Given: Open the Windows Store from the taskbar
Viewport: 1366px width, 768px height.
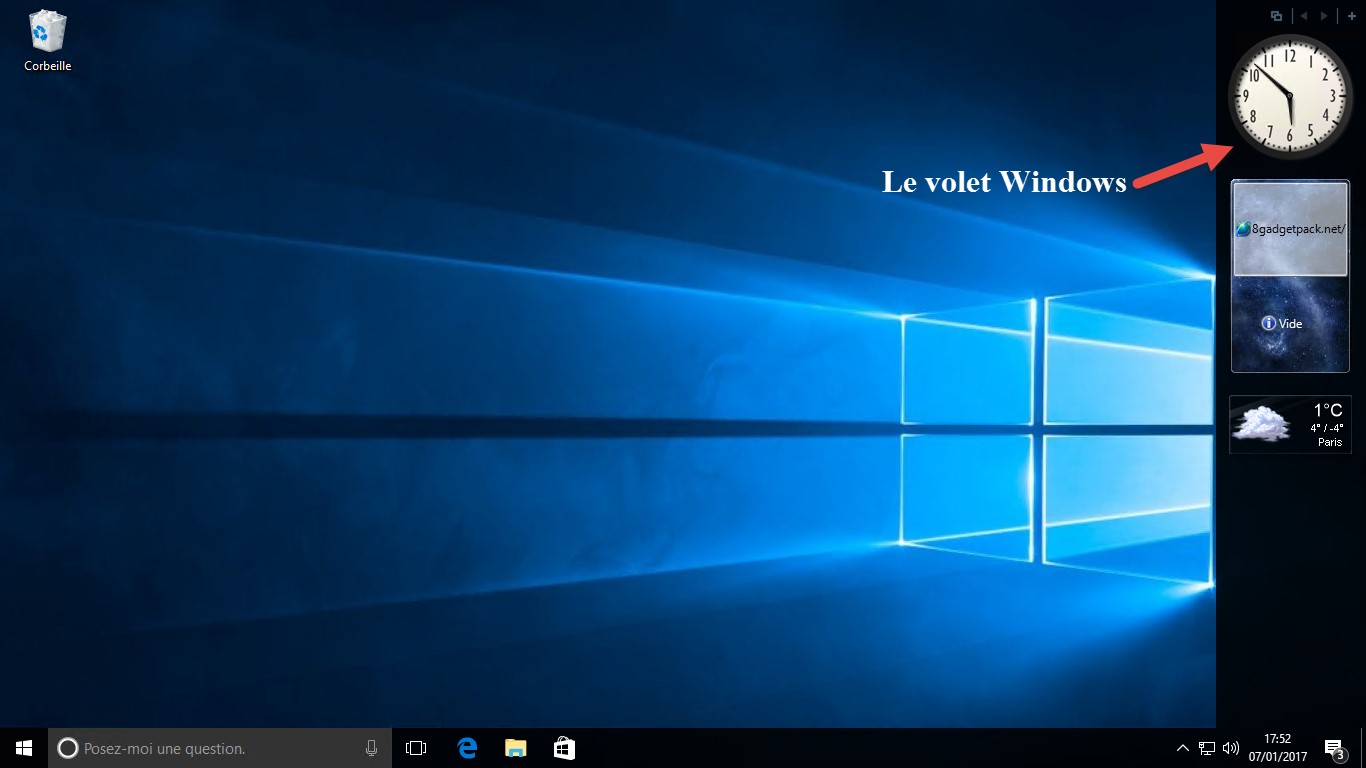Looking at the screenshot, I should [564, 748].
